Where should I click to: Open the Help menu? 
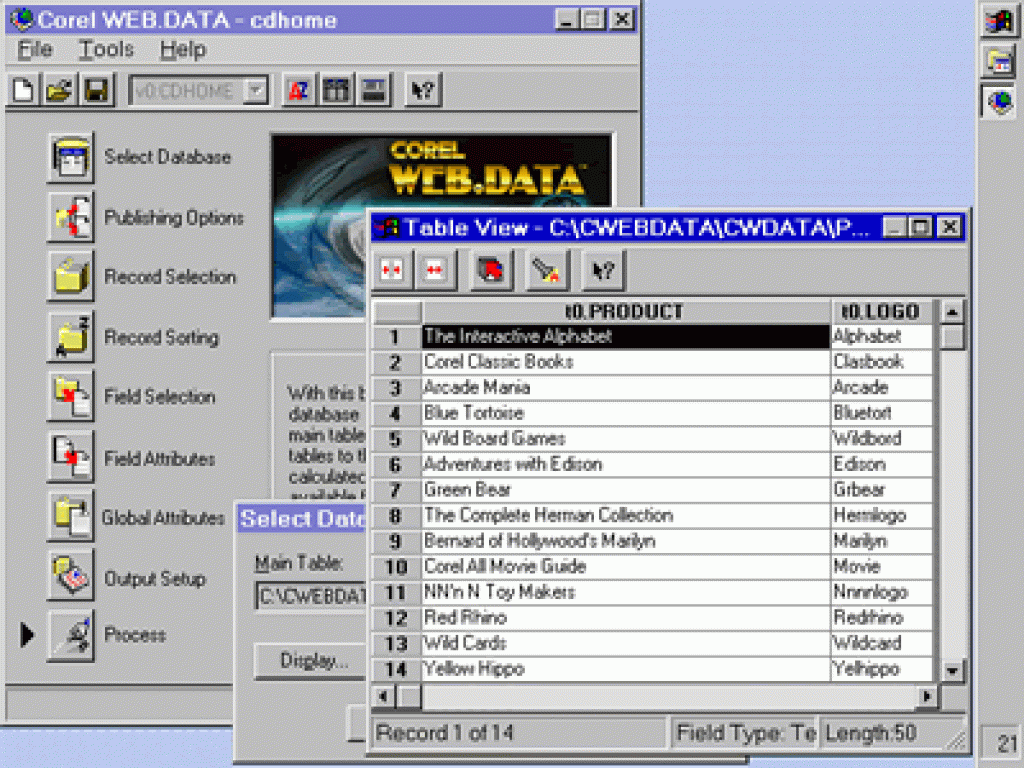point(183,49)
